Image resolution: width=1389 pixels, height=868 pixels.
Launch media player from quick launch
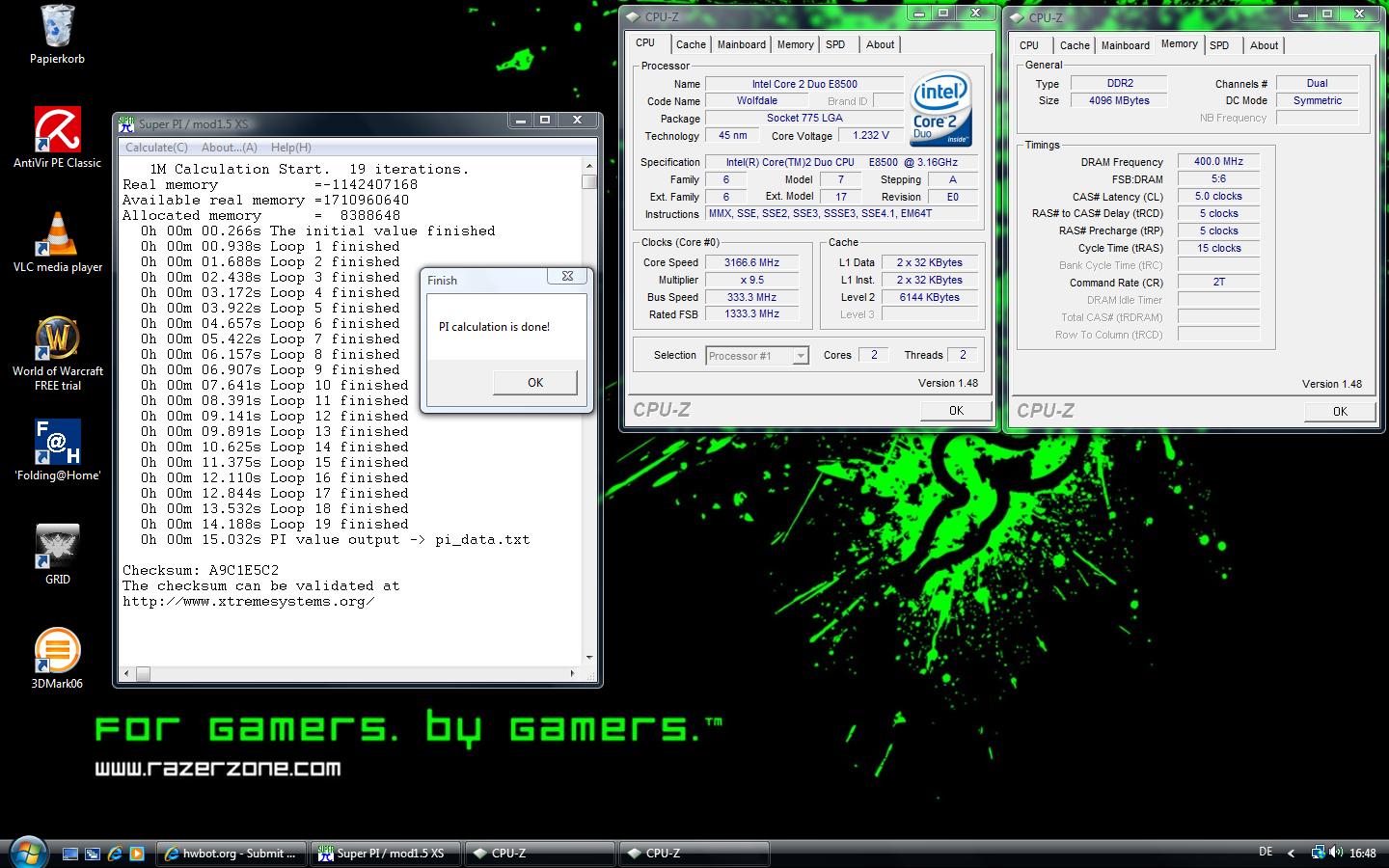click(x=136, y=854)
